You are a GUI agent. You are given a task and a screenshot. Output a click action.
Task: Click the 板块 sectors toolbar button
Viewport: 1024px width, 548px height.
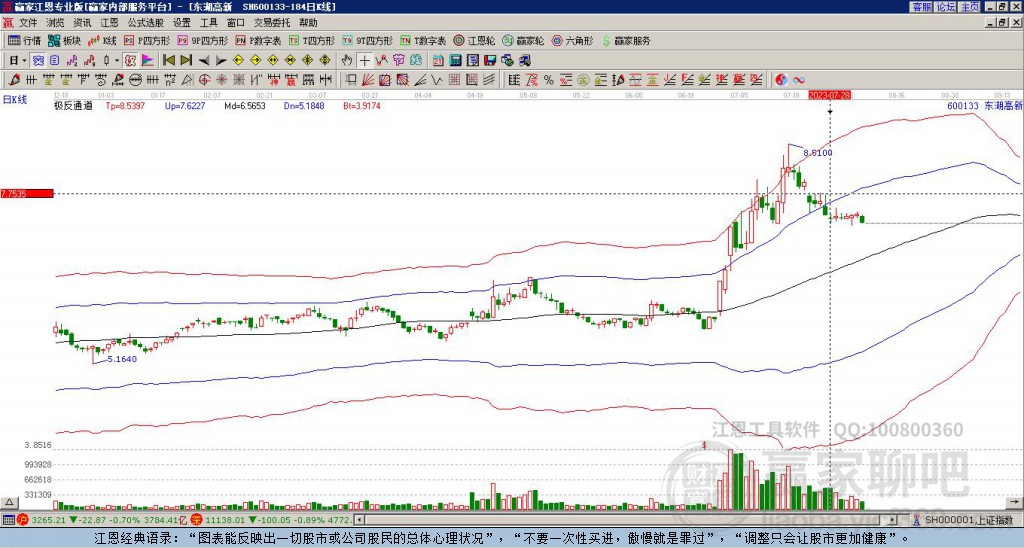(64, 40)
